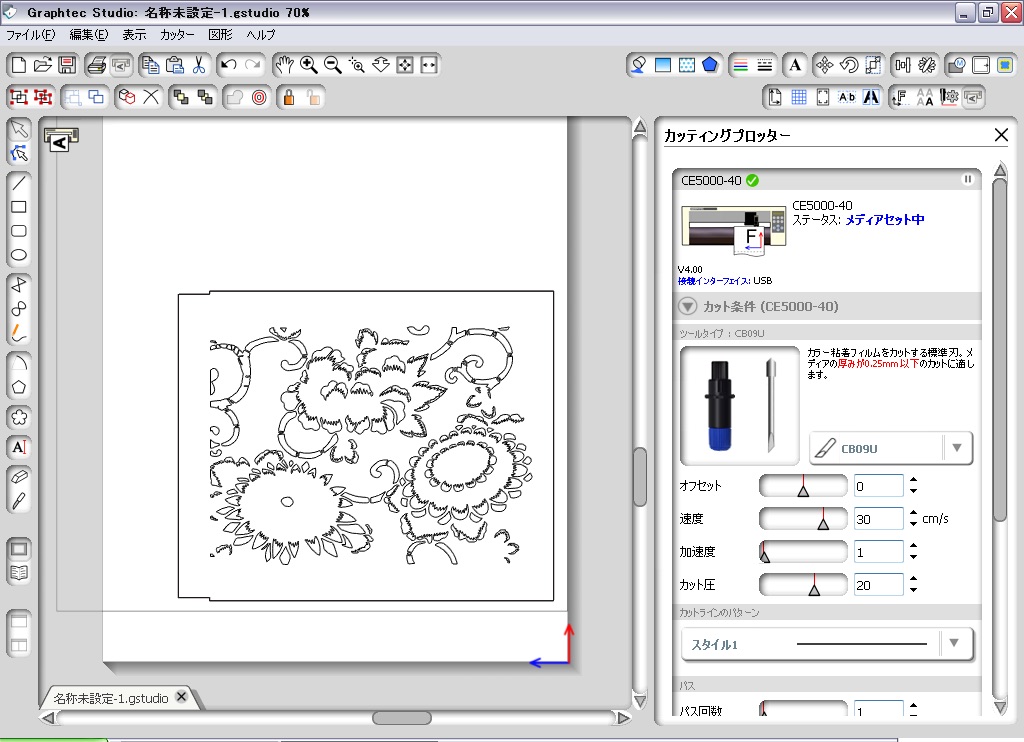Image resolution: width=1024 pixels, height=742 pixels.
Task: Select the Zoom In magnifier icon
Action: tap(310, 64)
